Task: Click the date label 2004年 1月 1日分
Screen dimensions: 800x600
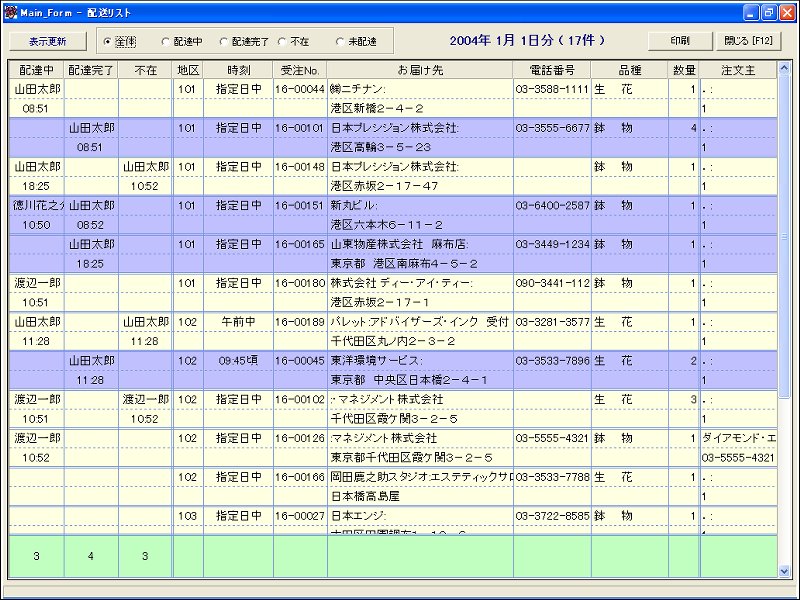Action: coord(502,40)
